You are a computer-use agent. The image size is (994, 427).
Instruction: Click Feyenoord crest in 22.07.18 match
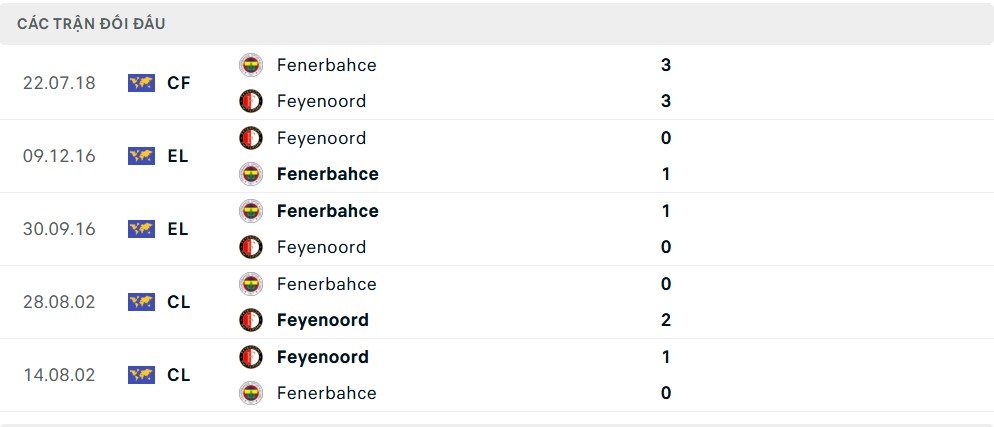coord(251,101)
